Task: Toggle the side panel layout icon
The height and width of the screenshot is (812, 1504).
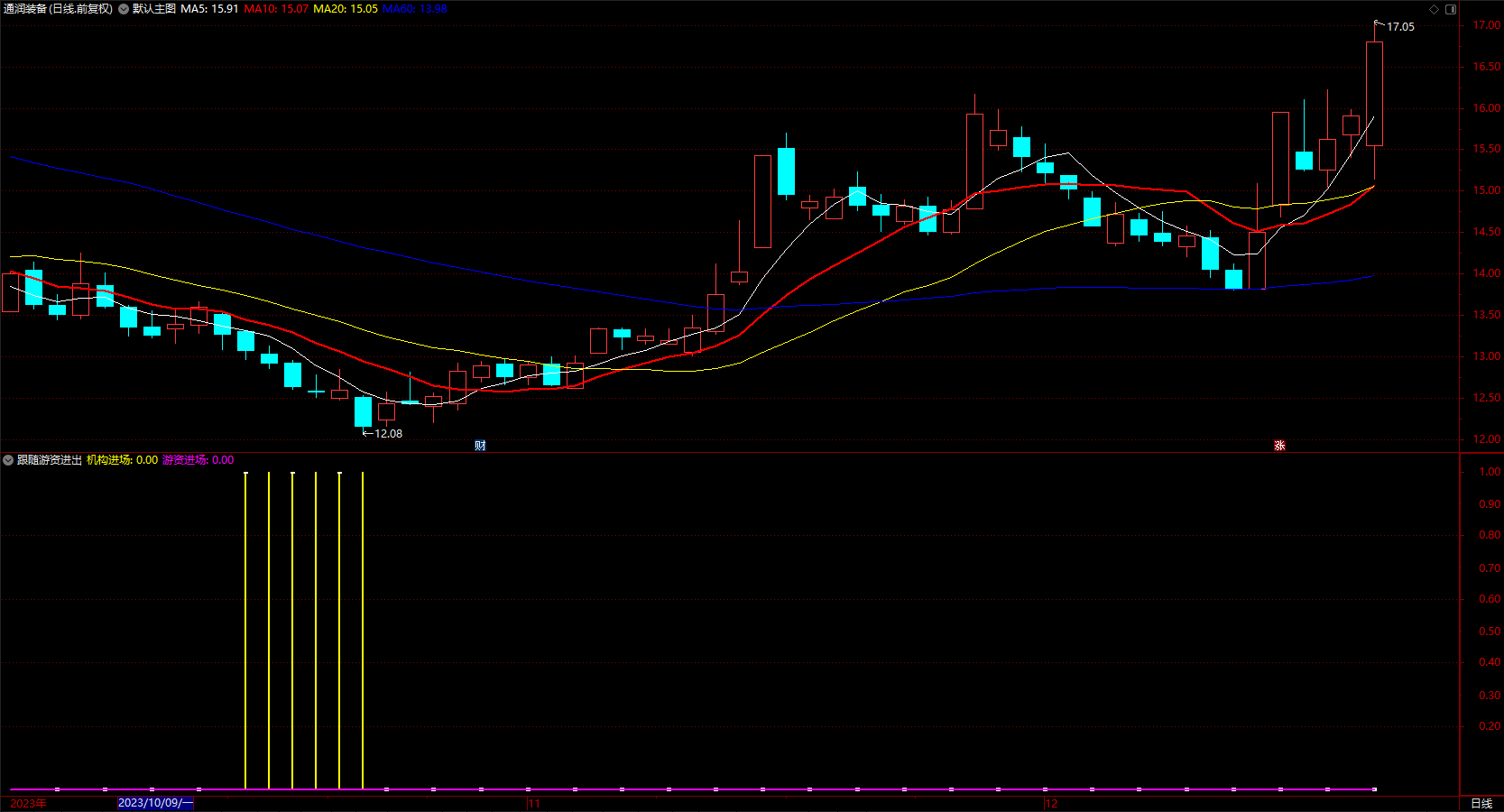Action: (1451, 9)
